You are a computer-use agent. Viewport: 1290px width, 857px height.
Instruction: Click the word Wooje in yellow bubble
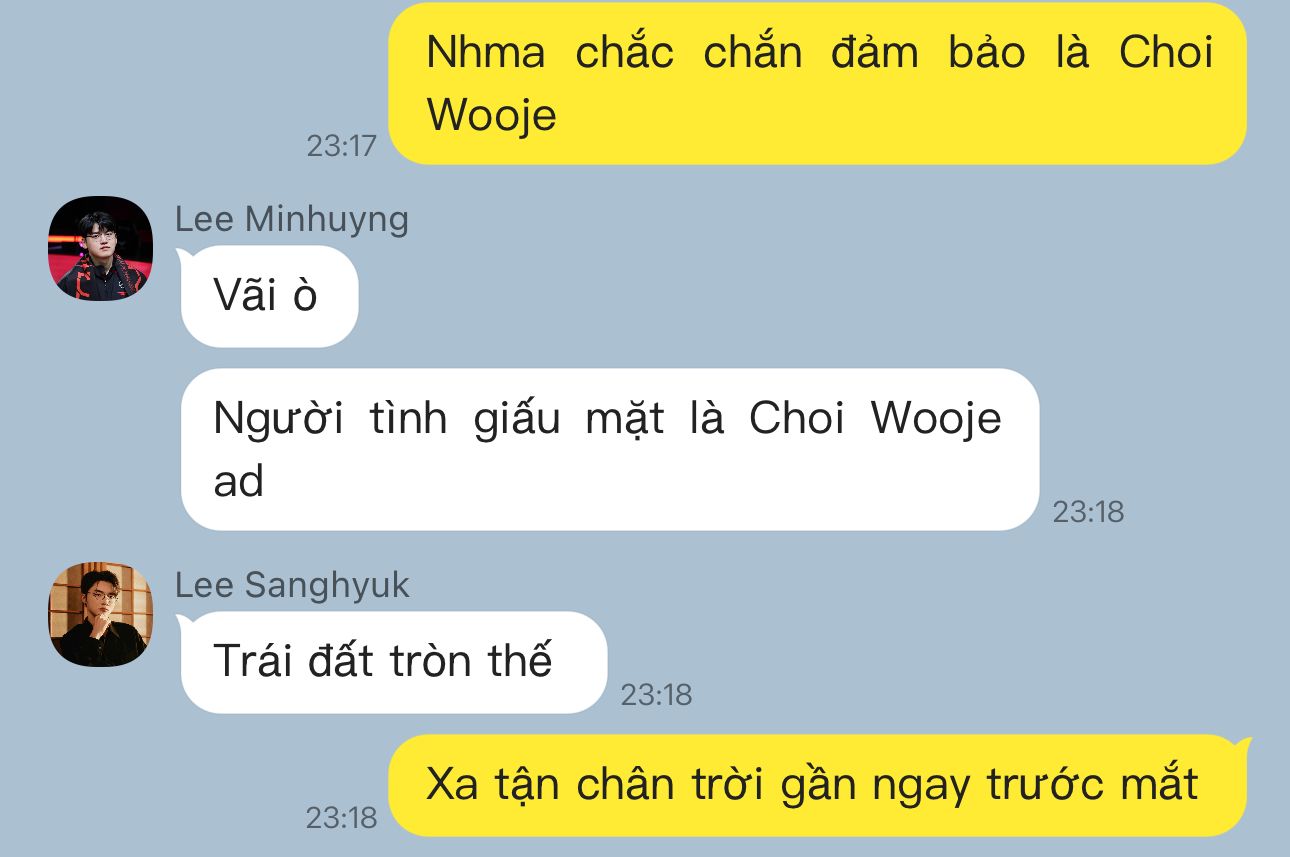click(491, 115)
